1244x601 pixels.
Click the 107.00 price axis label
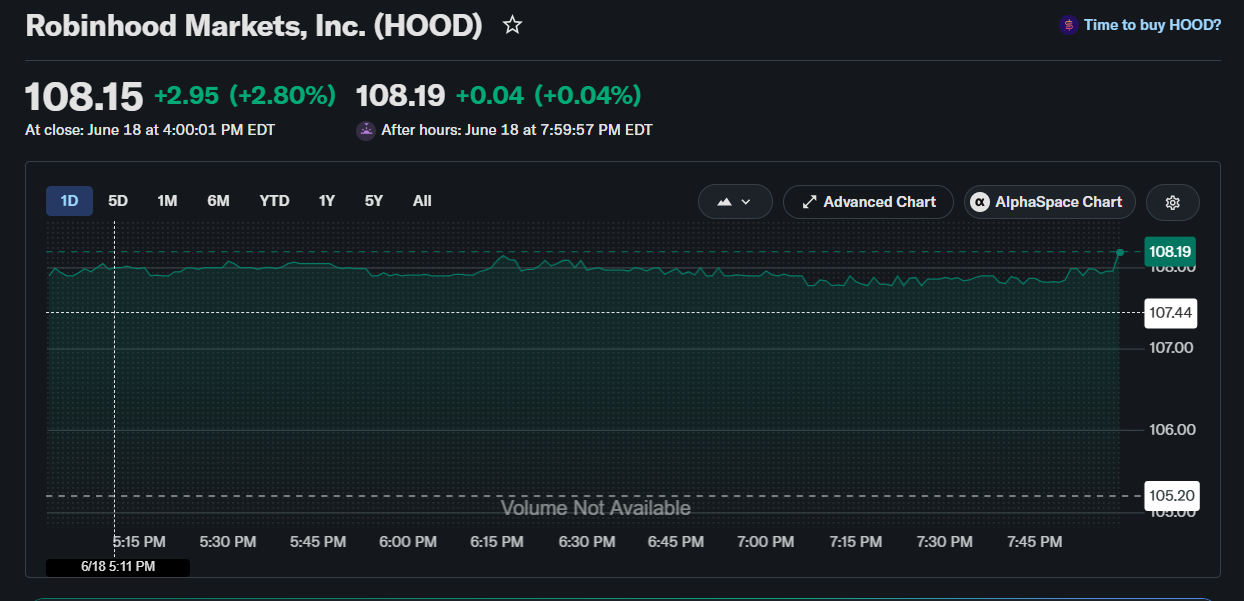tap(1172, 348)
